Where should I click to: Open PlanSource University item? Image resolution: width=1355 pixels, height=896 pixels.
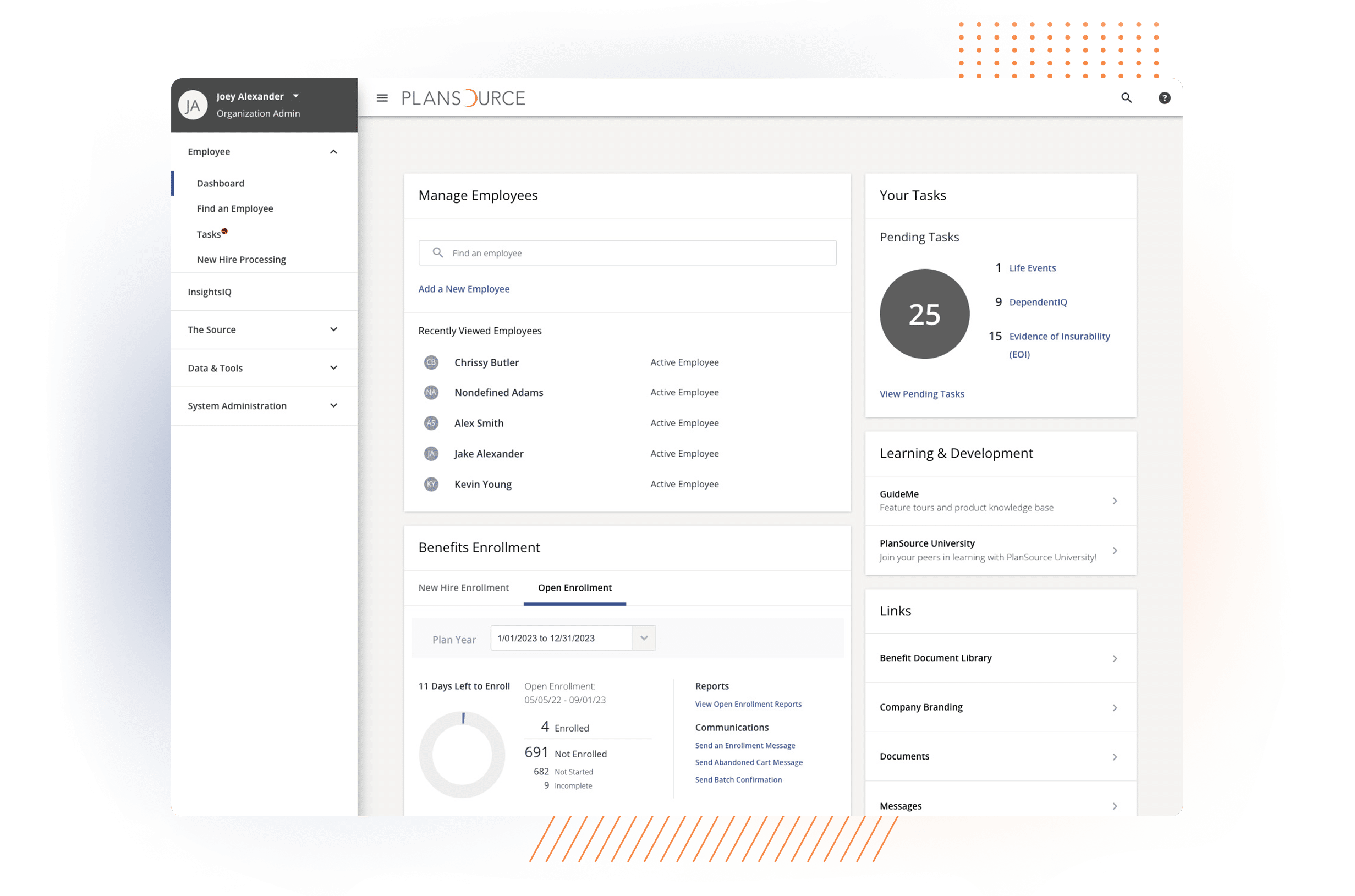(1000, 550)
